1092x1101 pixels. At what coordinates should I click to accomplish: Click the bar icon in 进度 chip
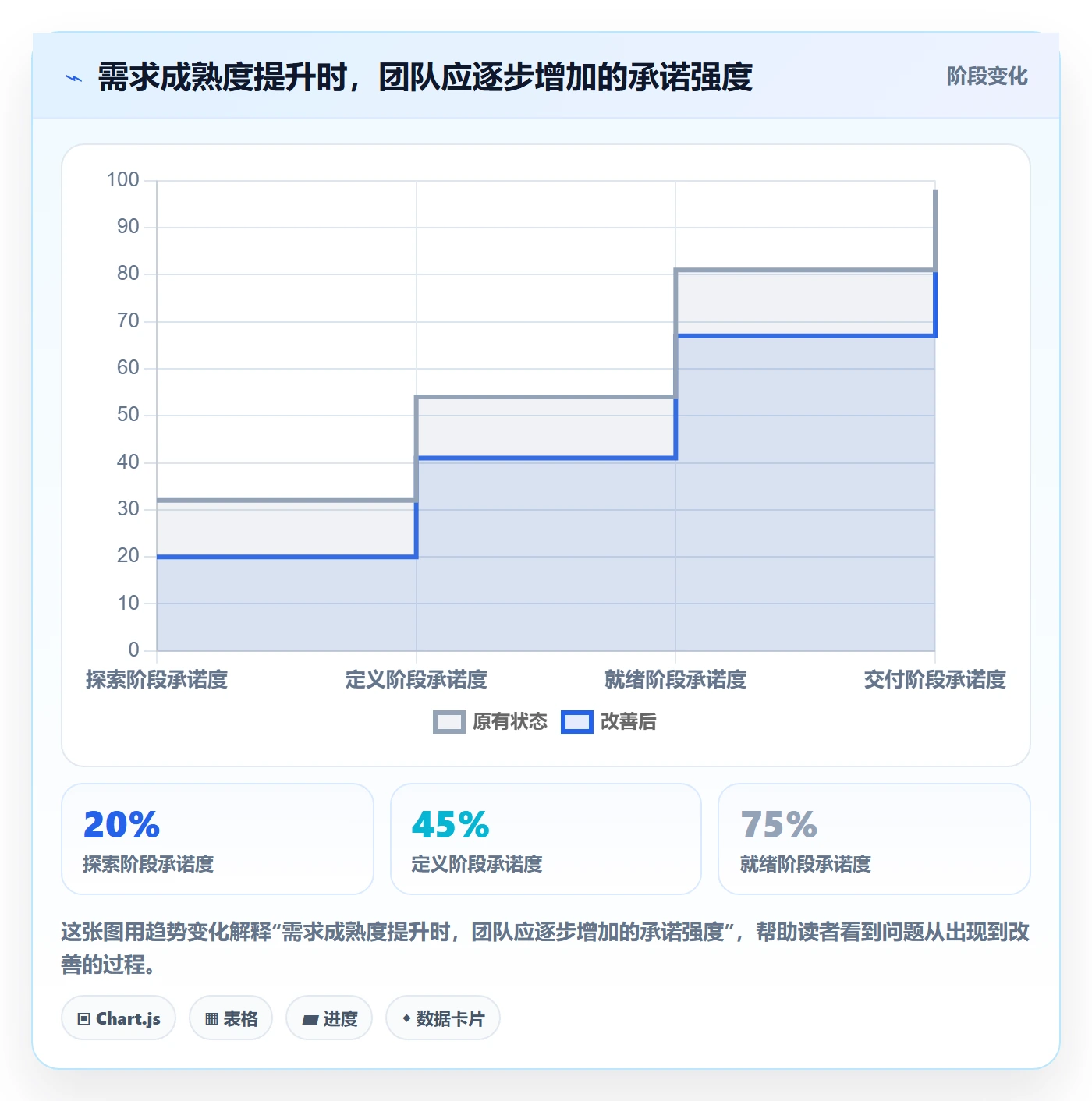point(310,1019)
